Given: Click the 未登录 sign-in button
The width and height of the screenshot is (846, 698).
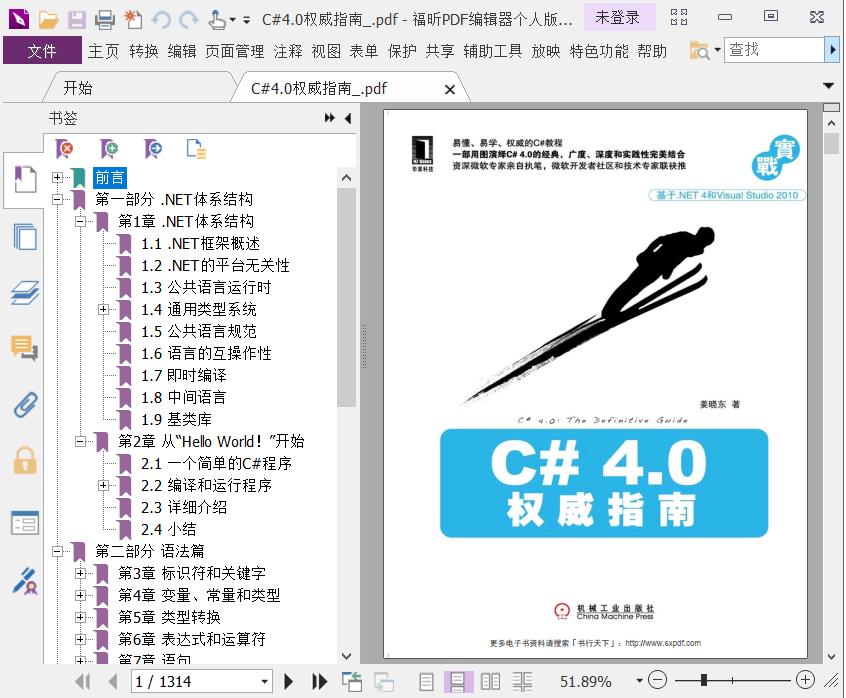Looking at the screenshot, I should click(619, 17).
